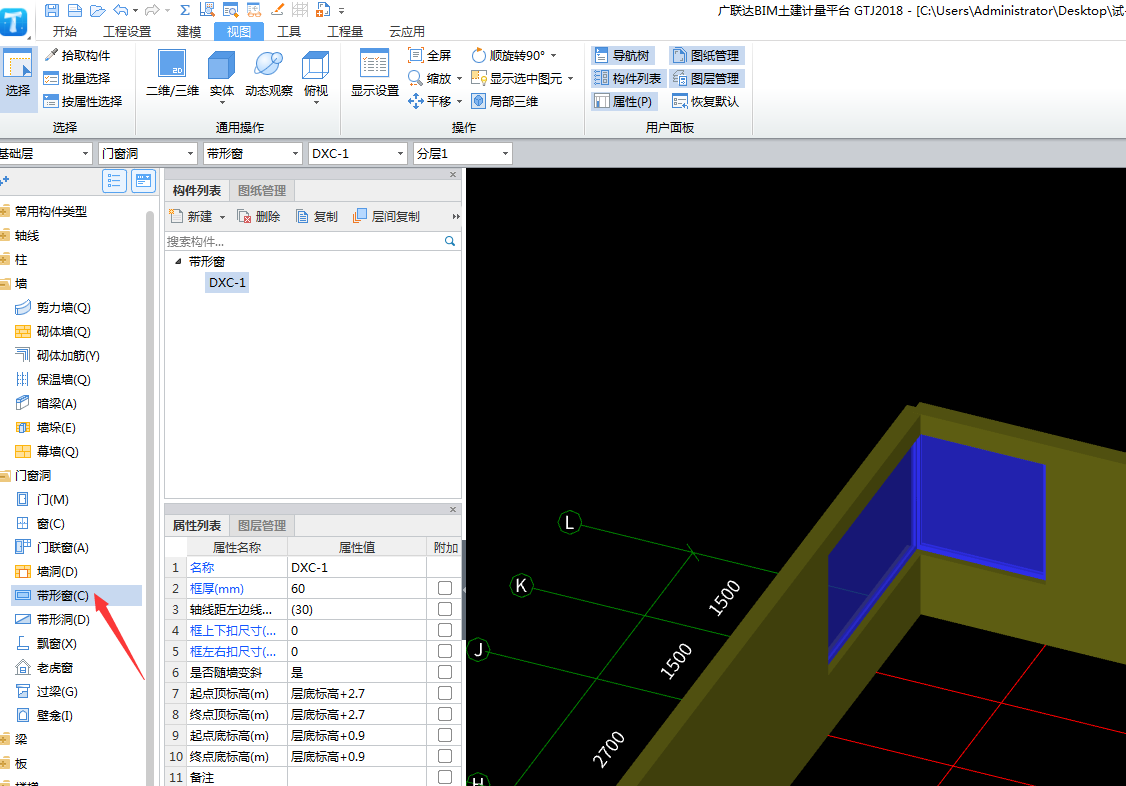Click 平移 pan tool
The image size is (1126, 786).
[430, 101]
